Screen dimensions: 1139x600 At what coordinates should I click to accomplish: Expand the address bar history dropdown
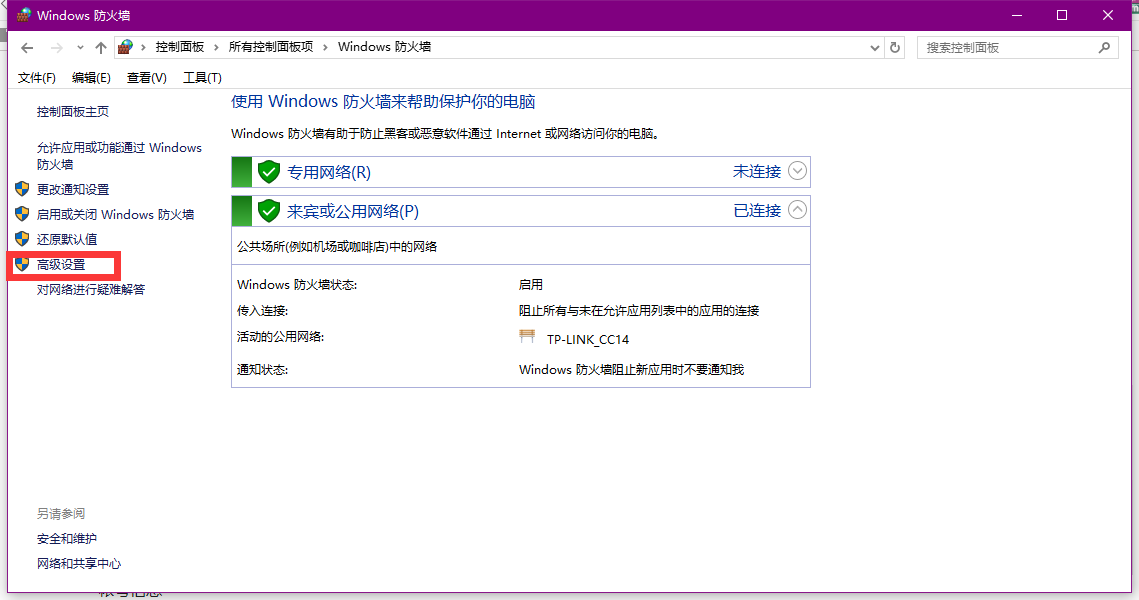[x=875, y=48]
